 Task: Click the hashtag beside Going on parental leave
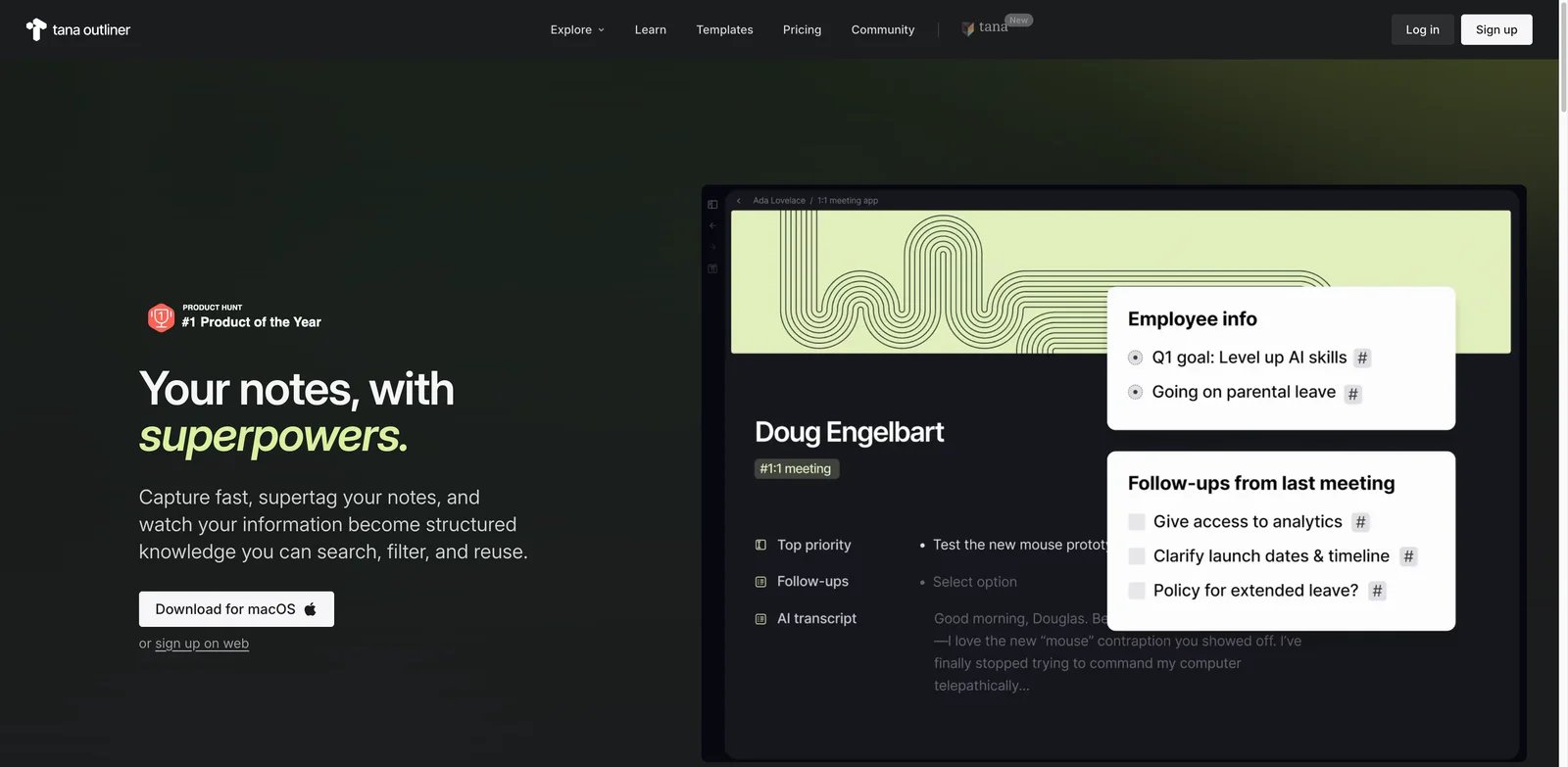[1352, 394]
